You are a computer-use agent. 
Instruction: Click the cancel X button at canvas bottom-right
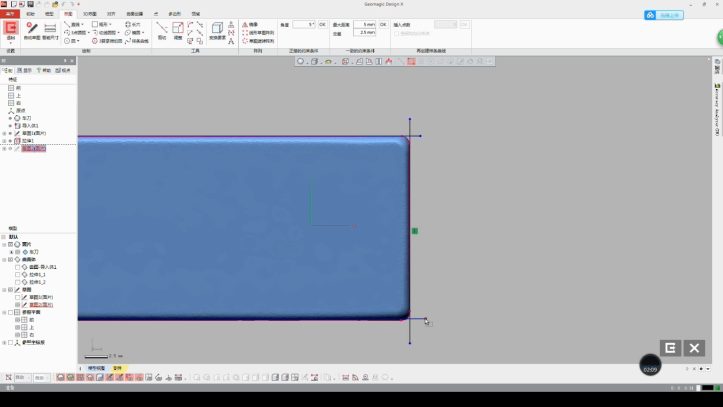tap(694, 348)
